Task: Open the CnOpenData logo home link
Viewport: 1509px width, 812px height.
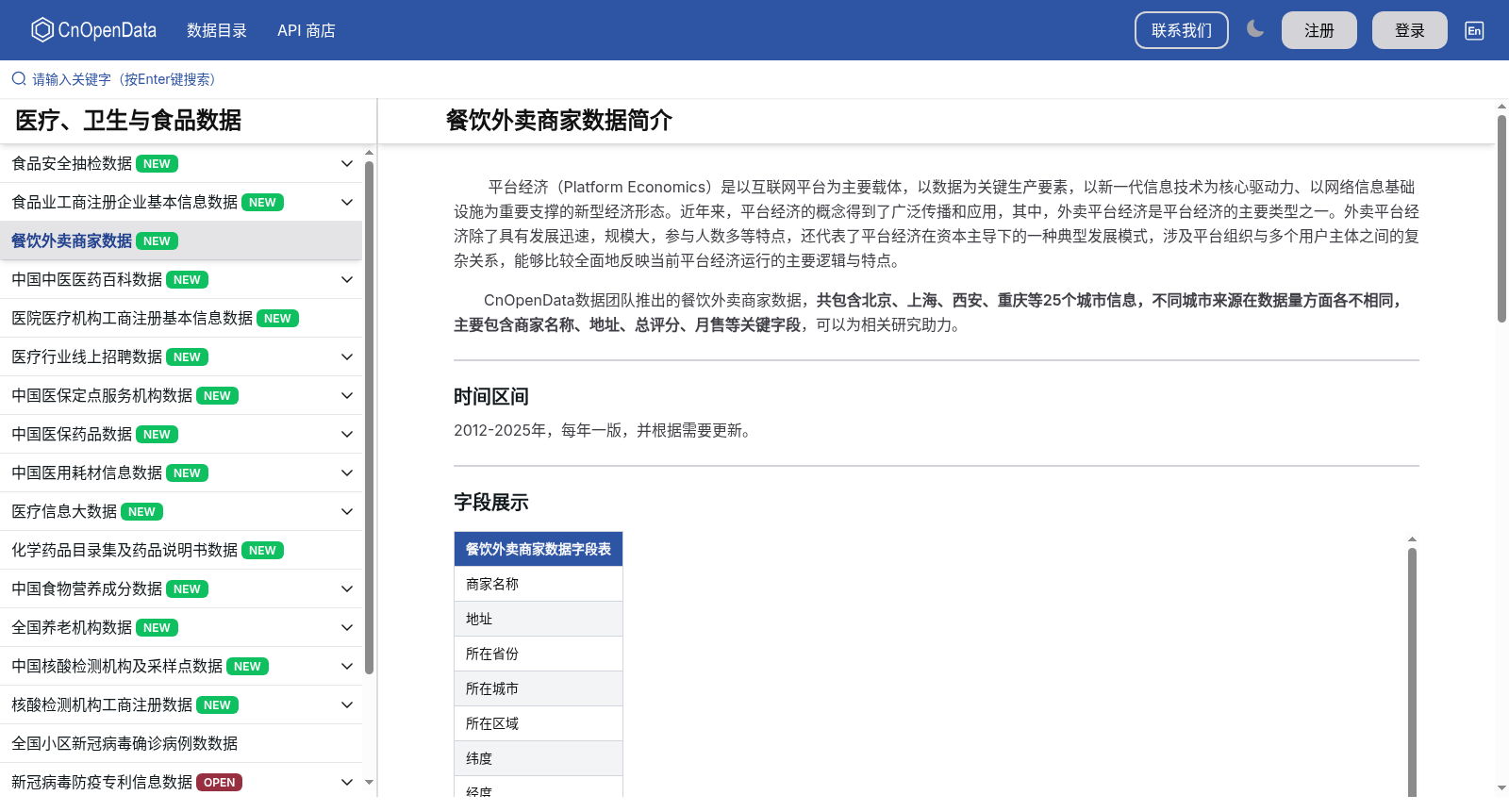Action: (93, 30)
